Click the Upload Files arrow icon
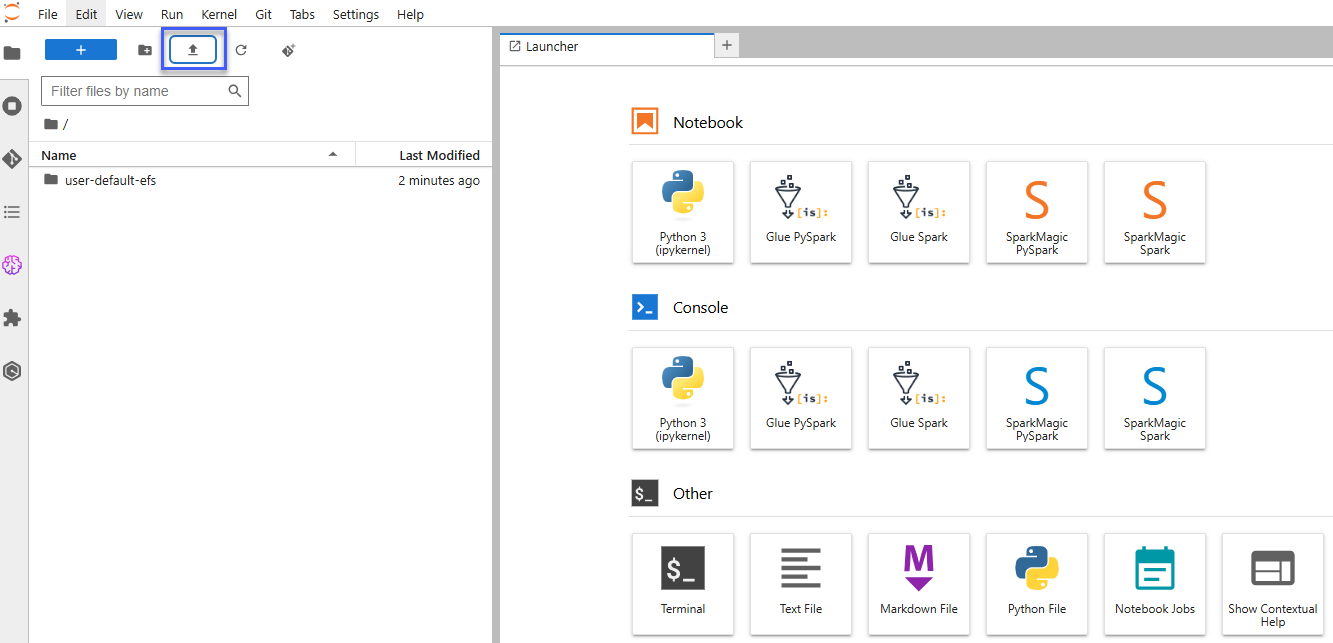The height and width of the screenshot is (643, 1333). (193, 50)
